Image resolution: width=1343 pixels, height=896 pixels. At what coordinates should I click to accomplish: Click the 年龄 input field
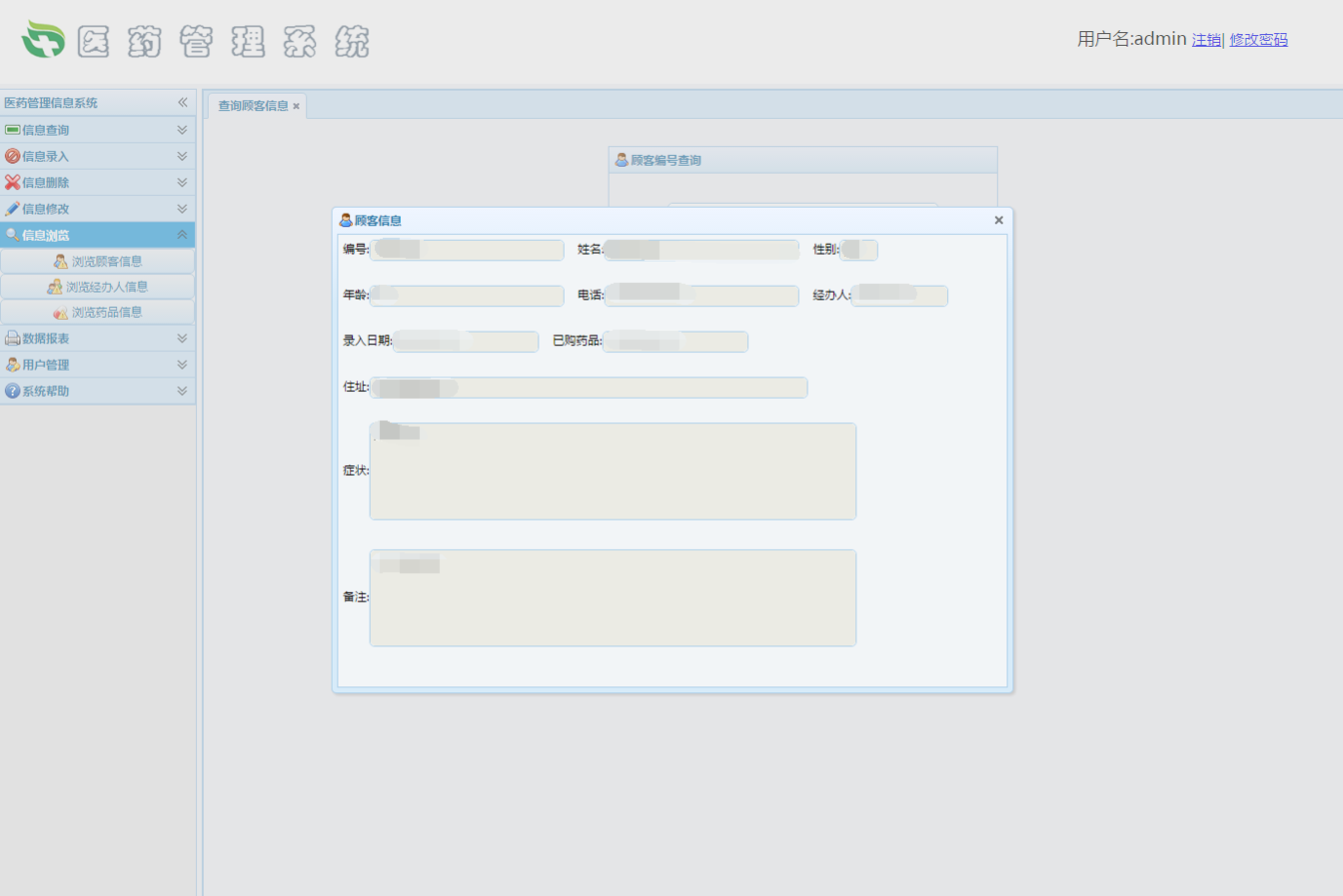point(467,296)
